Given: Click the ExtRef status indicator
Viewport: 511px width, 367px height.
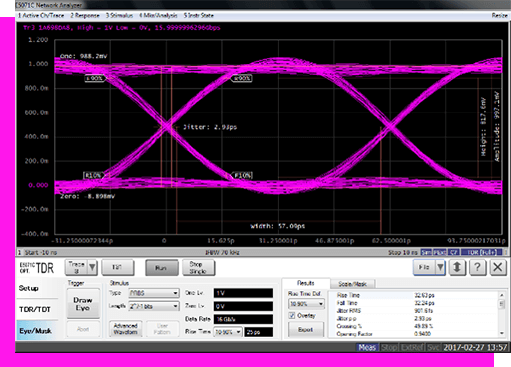Looking at the screenshot, I should pyautogui.click(x=412, y=348).
